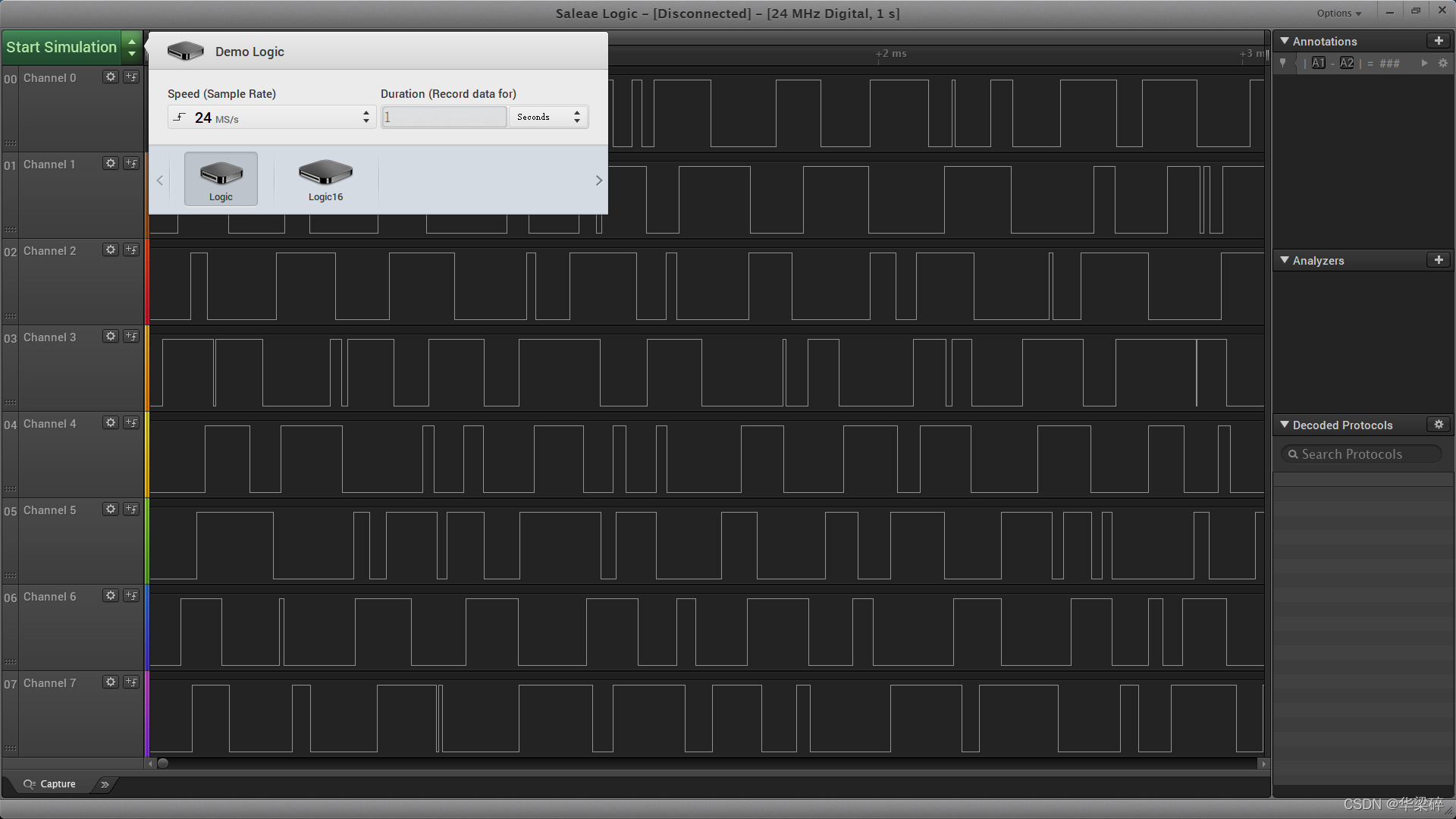Select the Logic16 device

(x=325, y=180)
